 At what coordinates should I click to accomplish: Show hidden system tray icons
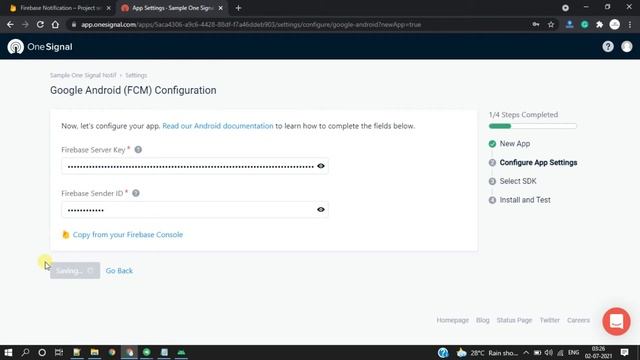coord(526,353)
